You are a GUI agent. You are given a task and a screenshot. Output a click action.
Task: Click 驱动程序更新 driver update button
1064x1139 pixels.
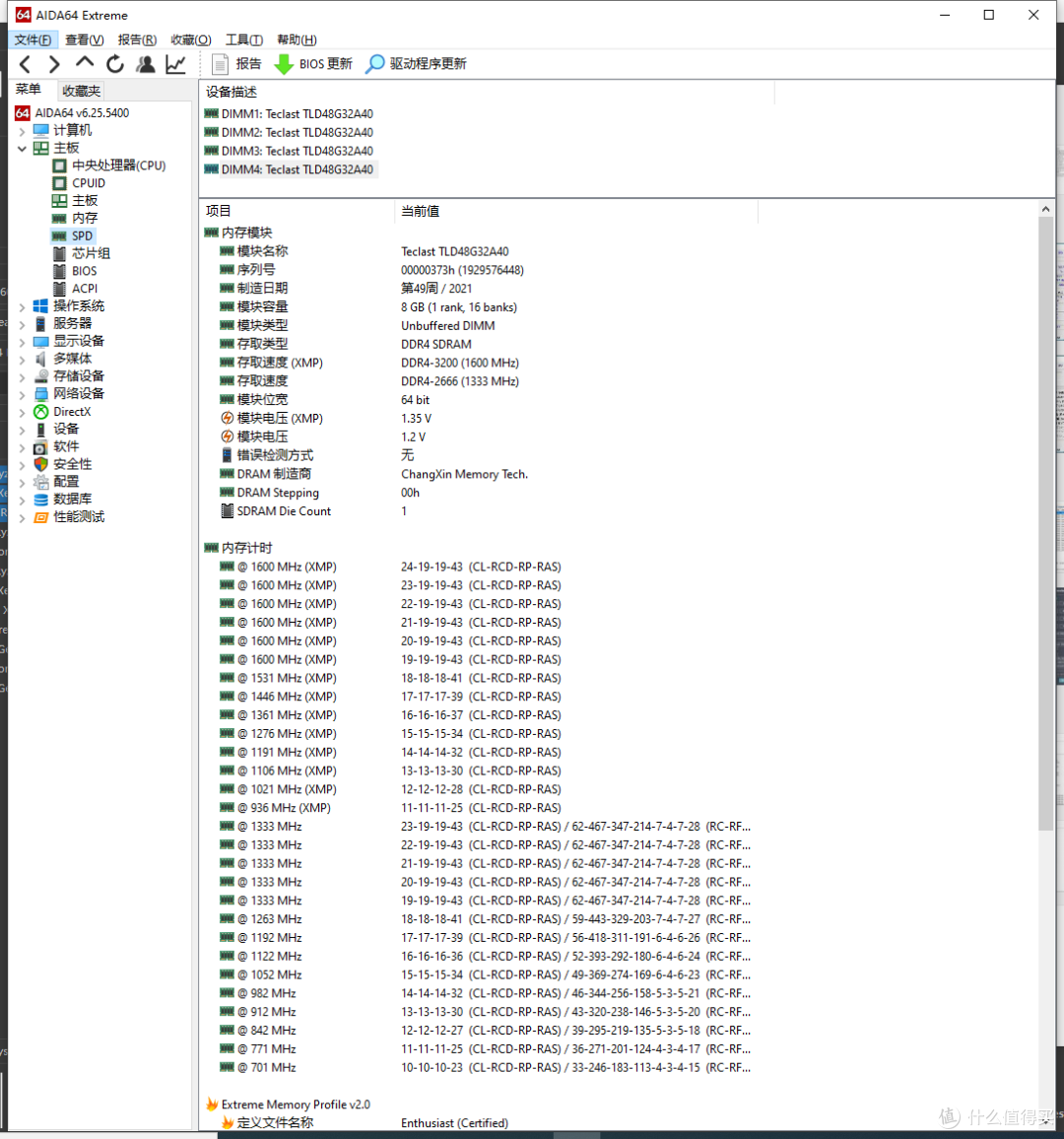tap(416, 64)
